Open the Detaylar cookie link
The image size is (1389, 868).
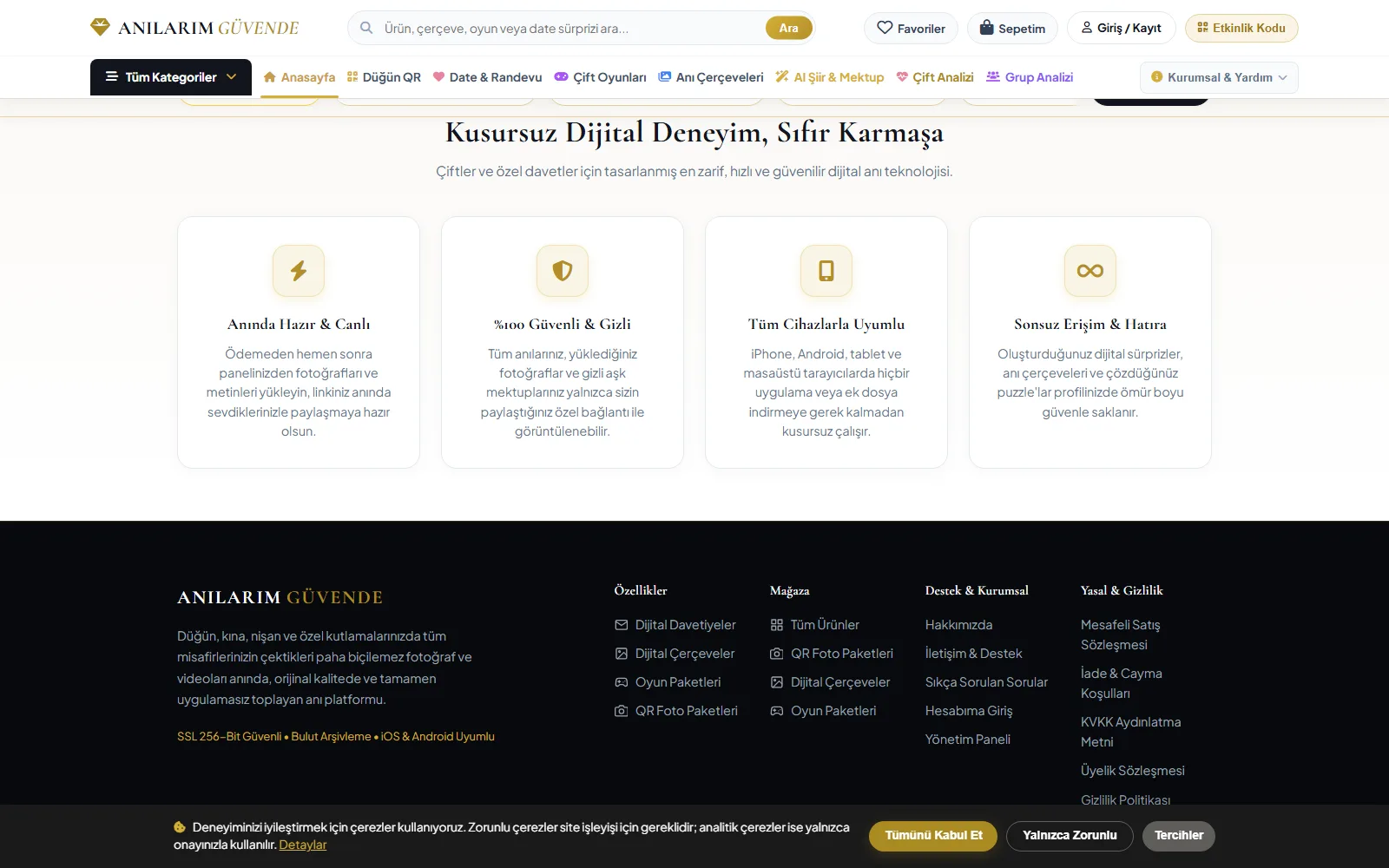(x=303, y=845)
